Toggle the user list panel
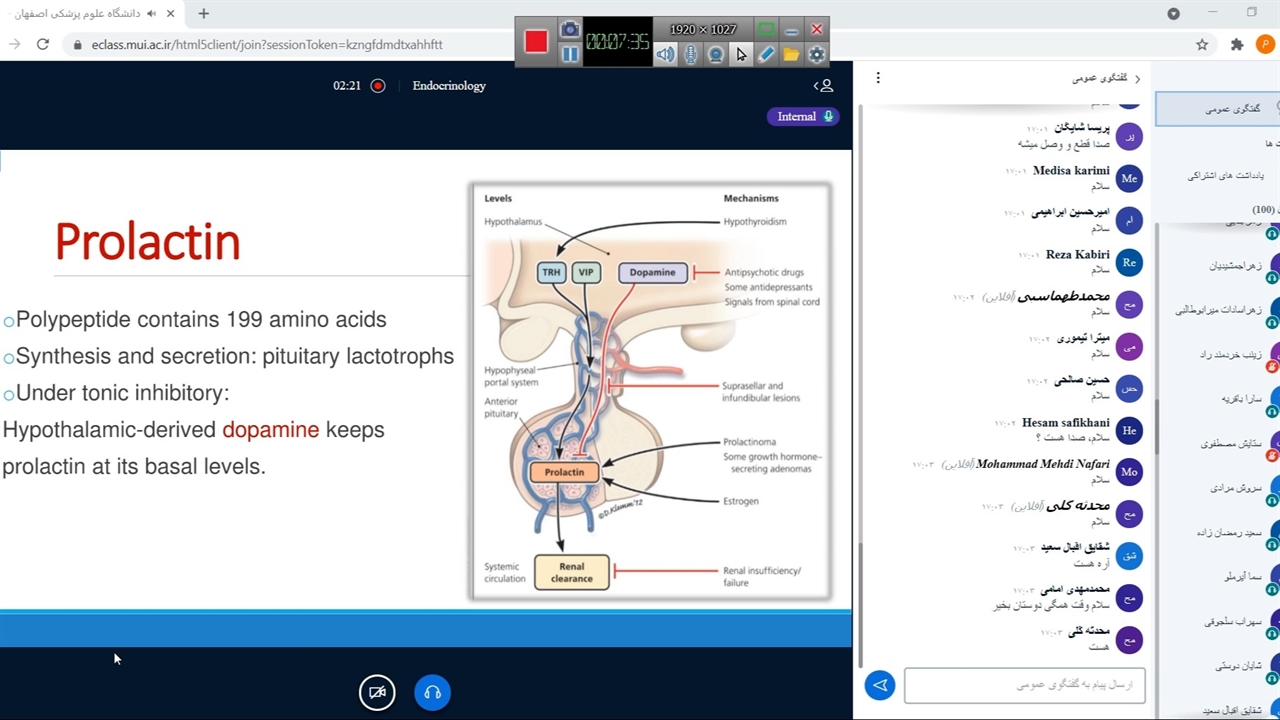The height and width of the screenshot is (720, 1280). coord(823,86)
